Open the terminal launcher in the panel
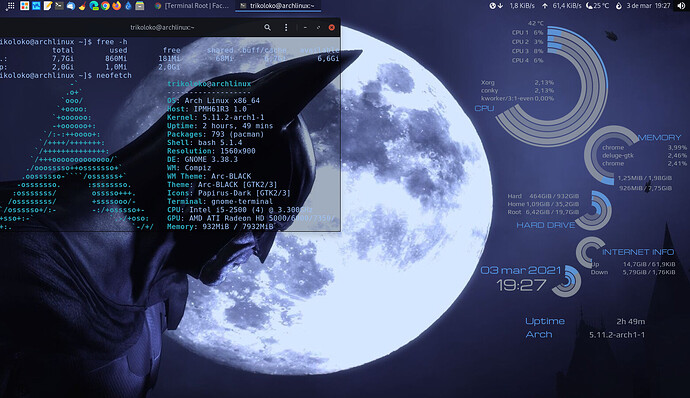 (59, 6)
